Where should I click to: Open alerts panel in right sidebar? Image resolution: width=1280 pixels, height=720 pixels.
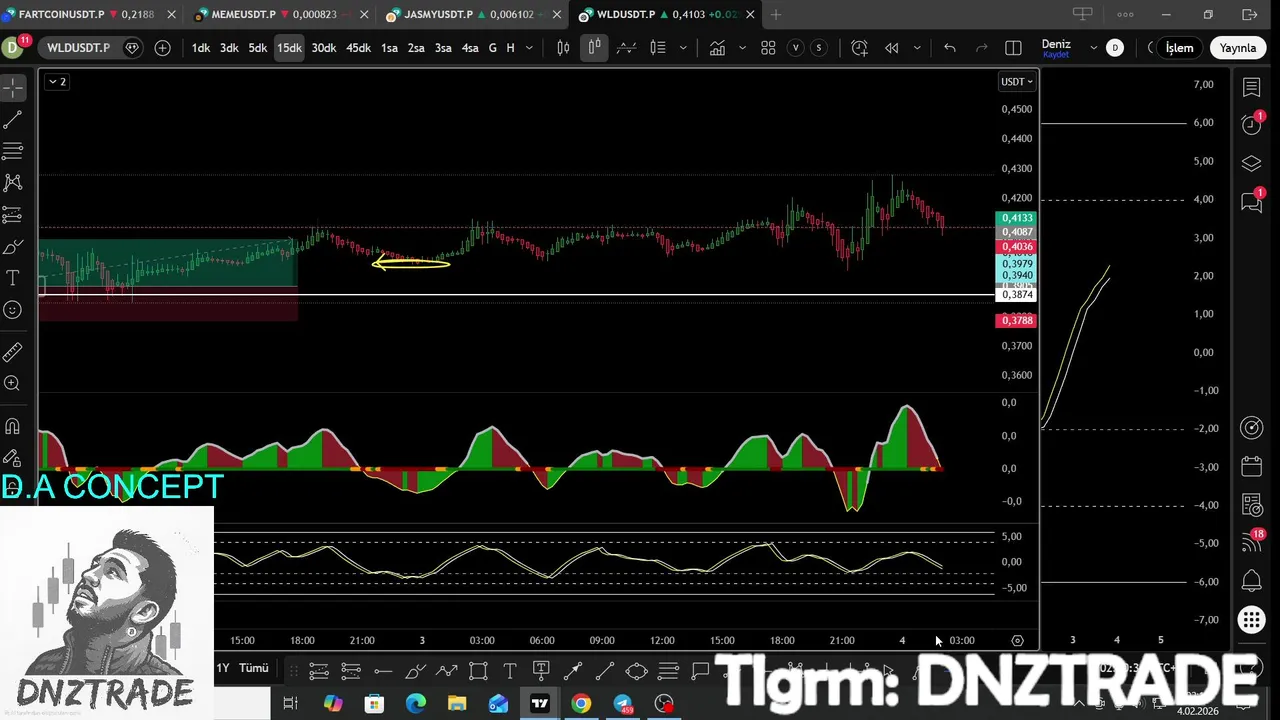(1252, 125)
